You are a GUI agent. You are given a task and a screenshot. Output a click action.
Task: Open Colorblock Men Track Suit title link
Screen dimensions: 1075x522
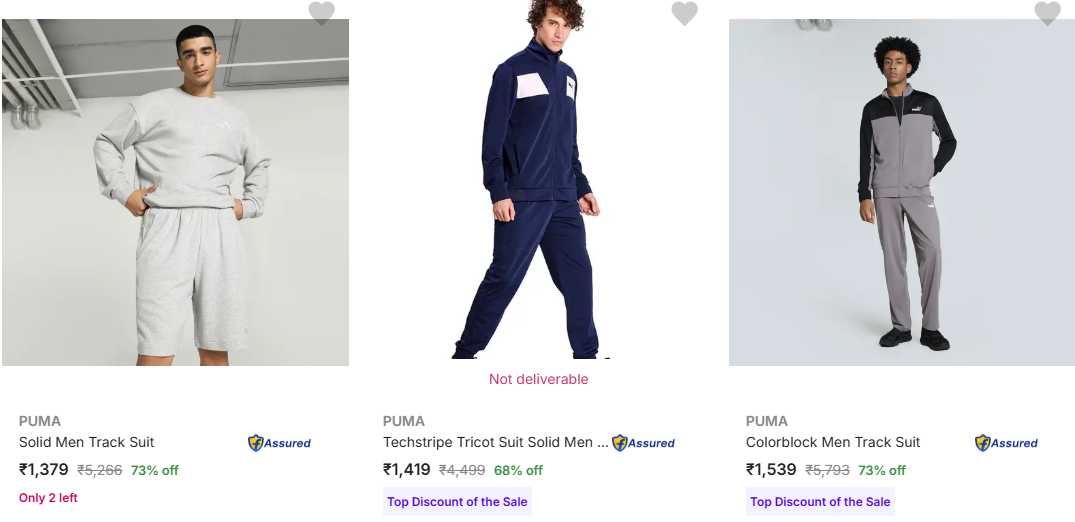(x=833, y=442)
